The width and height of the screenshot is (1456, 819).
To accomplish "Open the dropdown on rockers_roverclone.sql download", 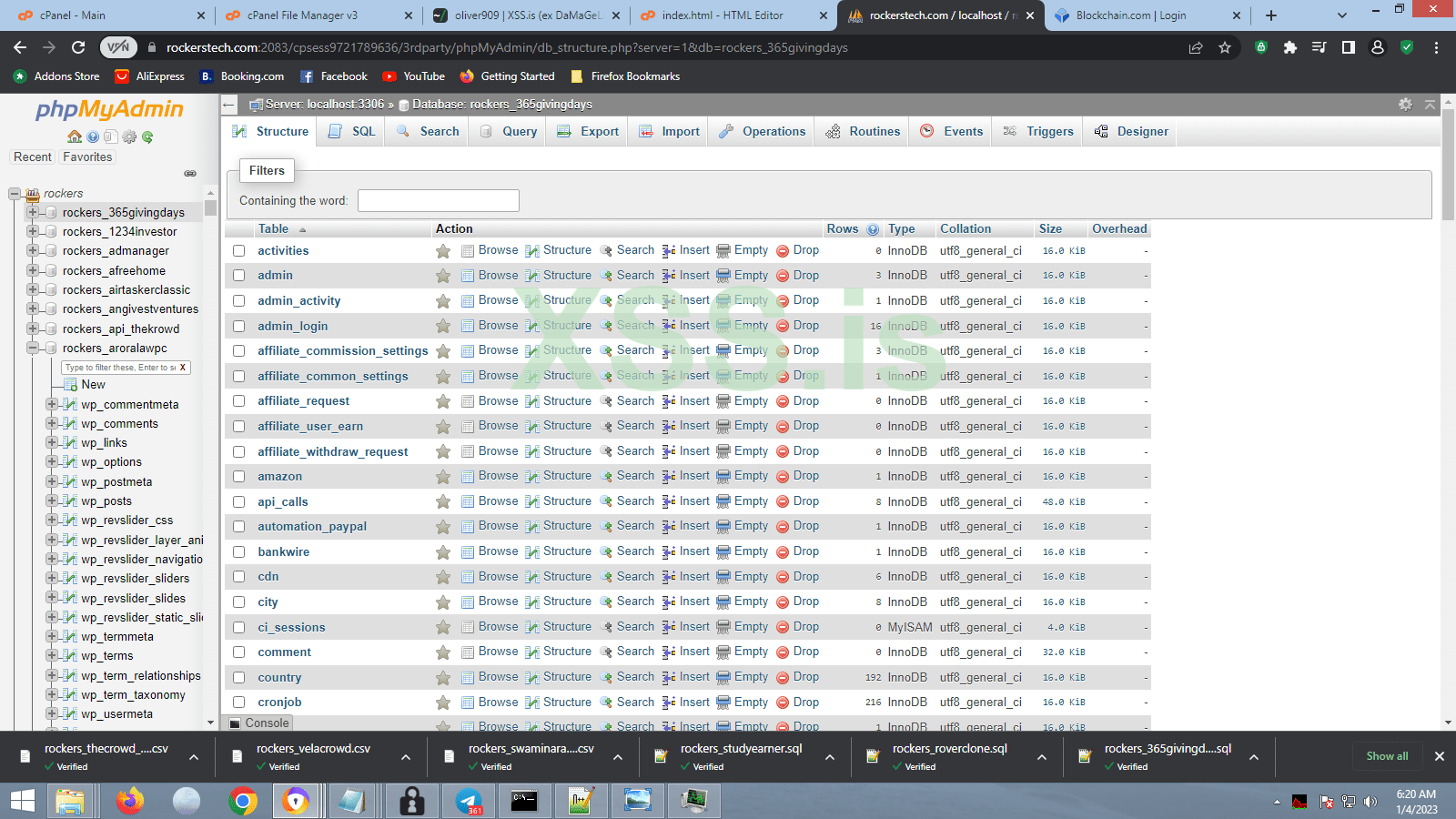I will pyautogui.click(x=1042, y=756).
